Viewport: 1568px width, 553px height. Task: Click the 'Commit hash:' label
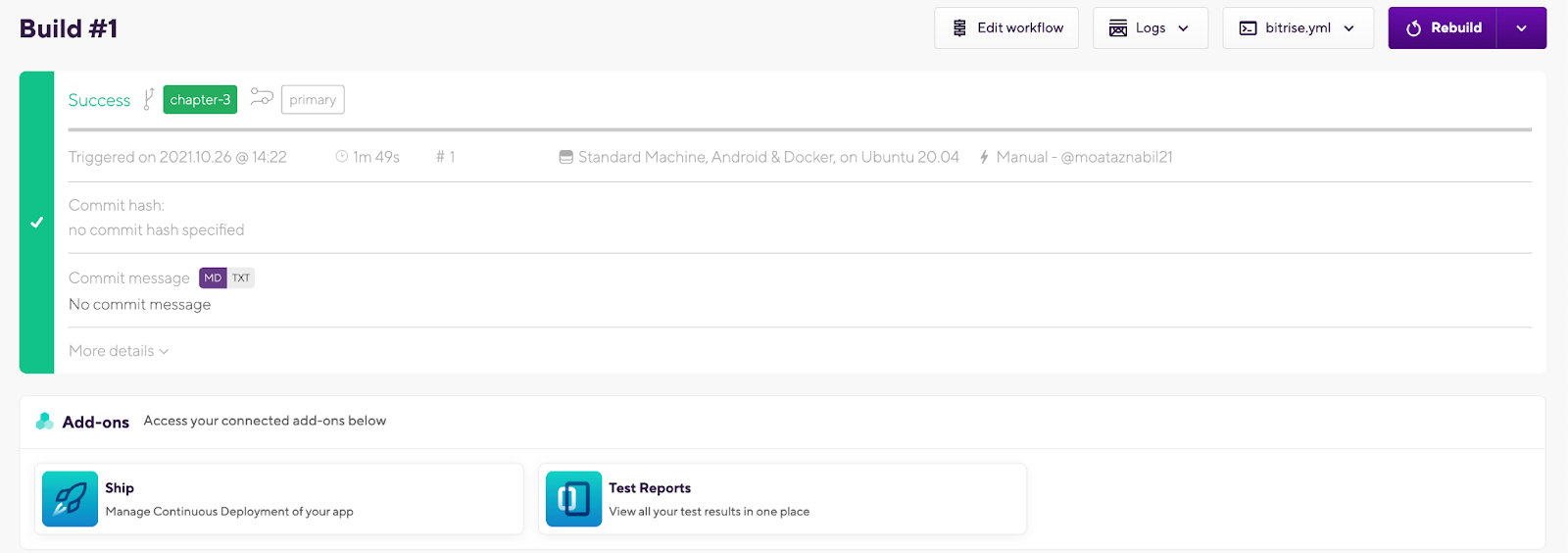tap(117, 206)
